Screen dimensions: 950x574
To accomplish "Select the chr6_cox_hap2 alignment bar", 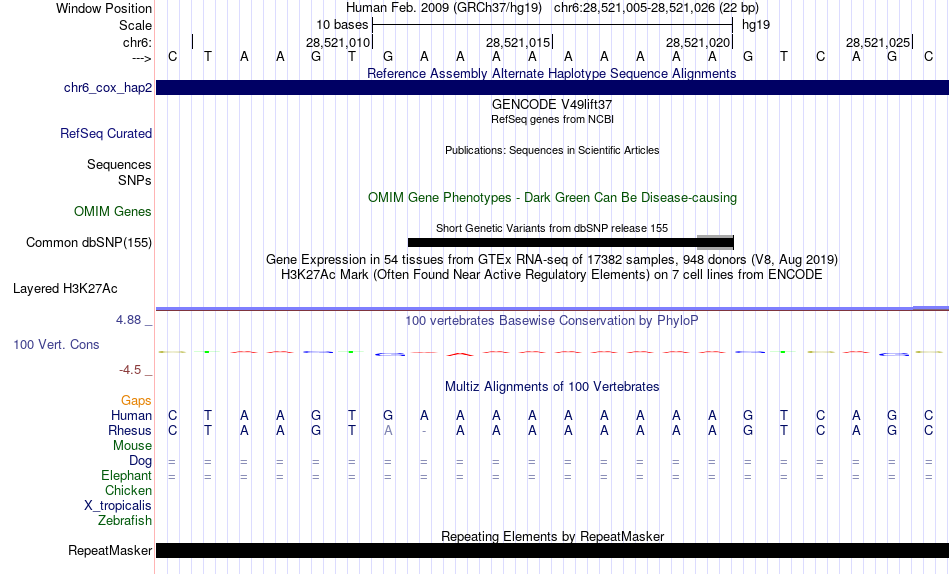I will click(553, 88).
